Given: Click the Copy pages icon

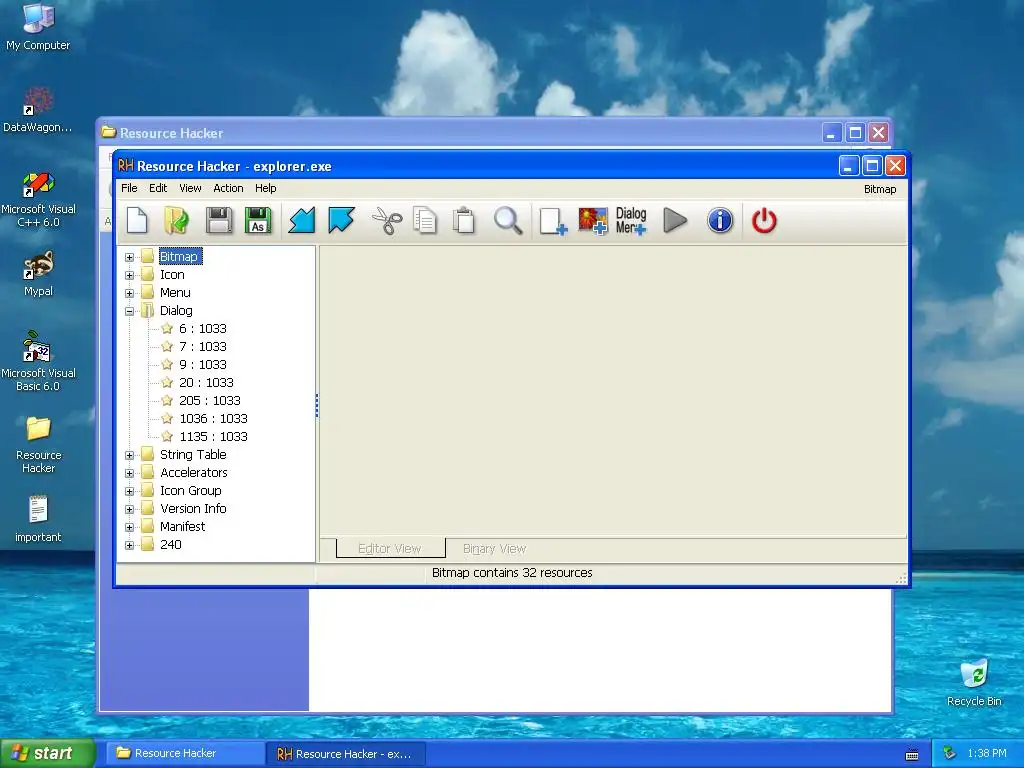Looking at the screenshot, I should pos(425,220).
